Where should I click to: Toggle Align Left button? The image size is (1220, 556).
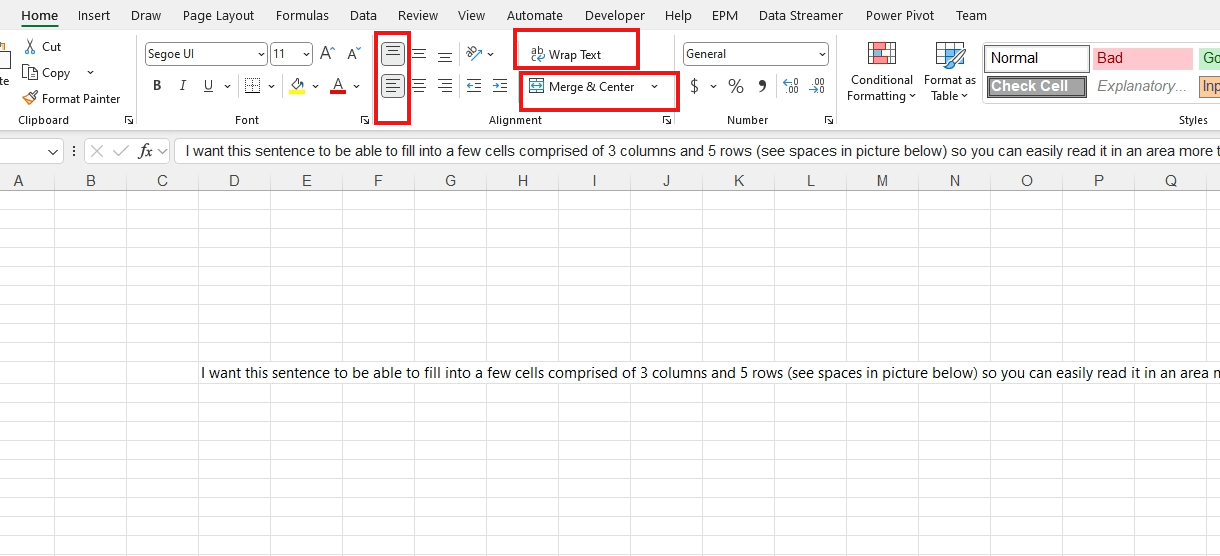[x=393, y=86]
